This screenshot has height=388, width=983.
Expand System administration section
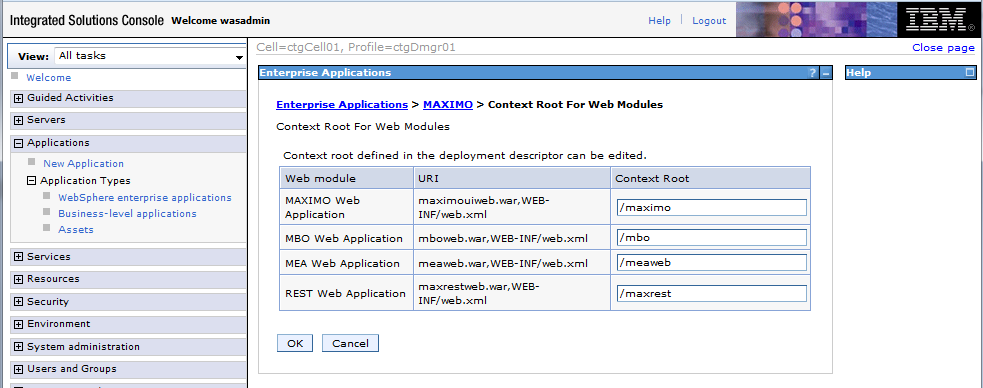coord(18,347)
